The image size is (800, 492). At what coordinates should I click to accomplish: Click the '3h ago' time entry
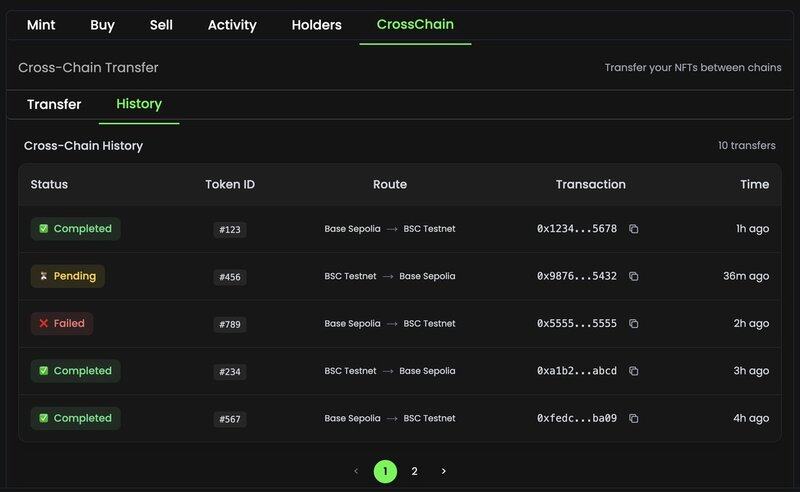(751, 371)
